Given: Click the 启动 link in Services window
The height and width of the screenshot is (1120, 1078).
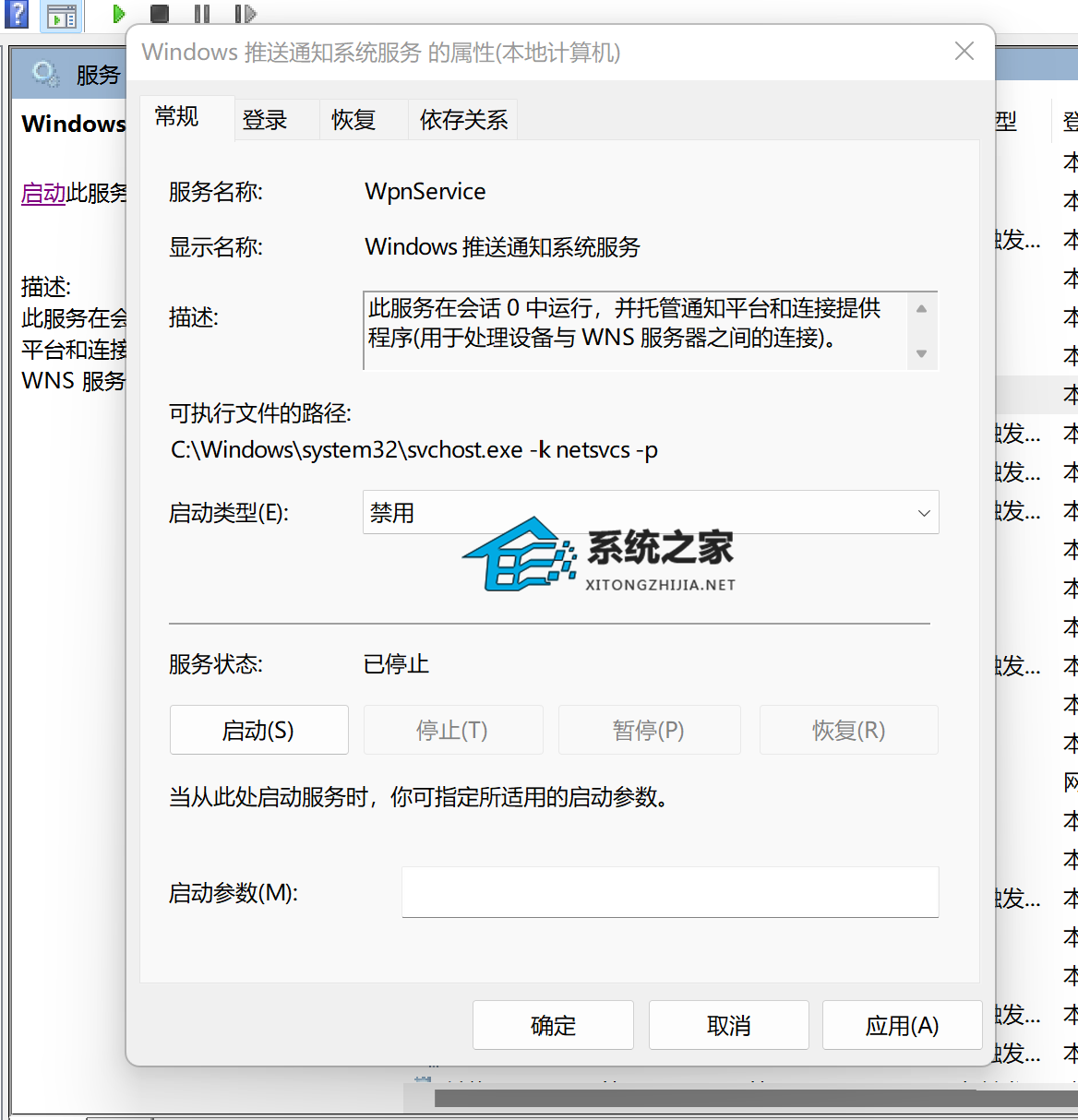Looking at the screenshot, I should pyautogui.click(x=43, y=193).
